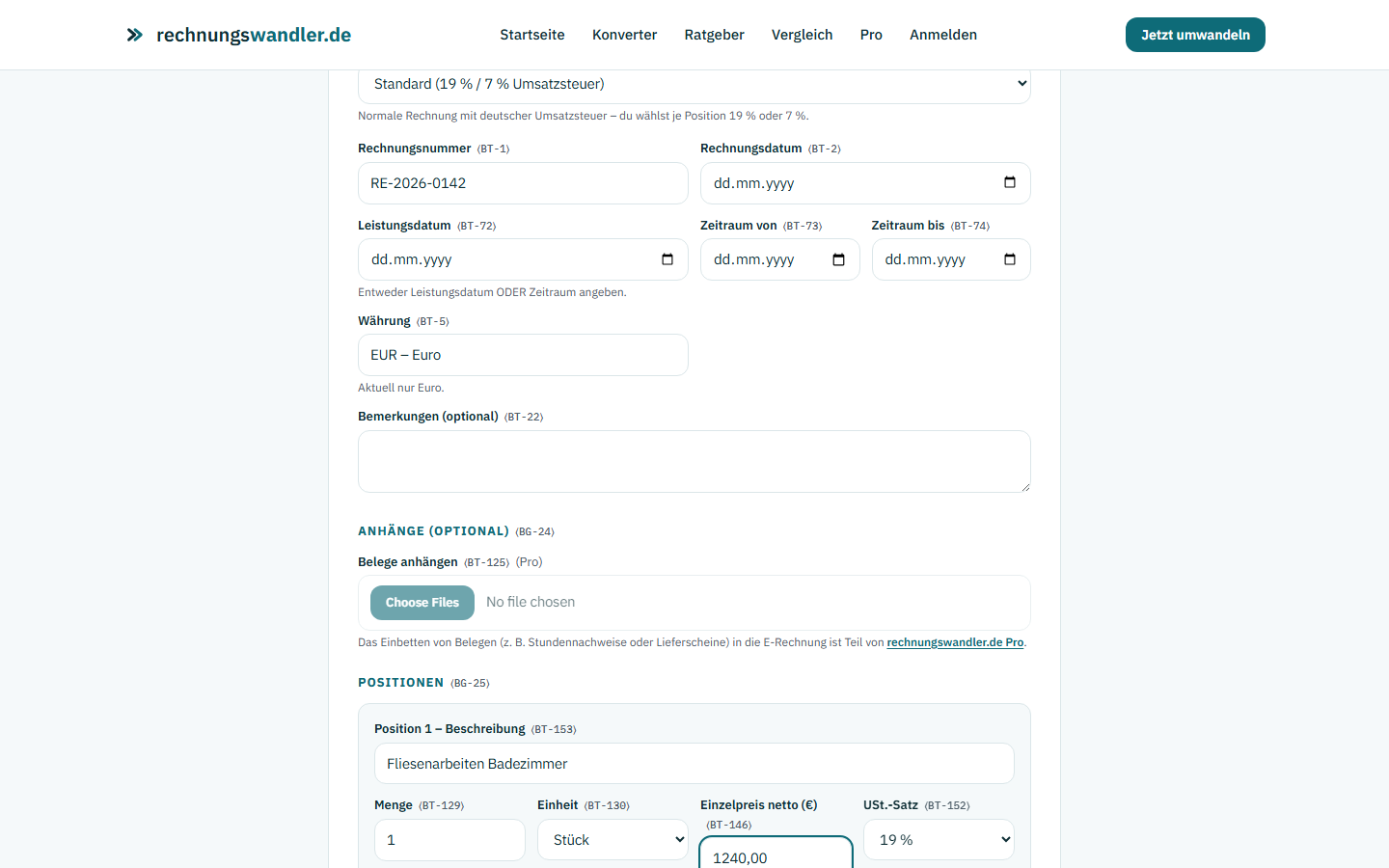The image size is (1389, 868).
Task: Focus the Position 1 Beschreibung field
Action: pyautogui.click(x=694, y=764)
